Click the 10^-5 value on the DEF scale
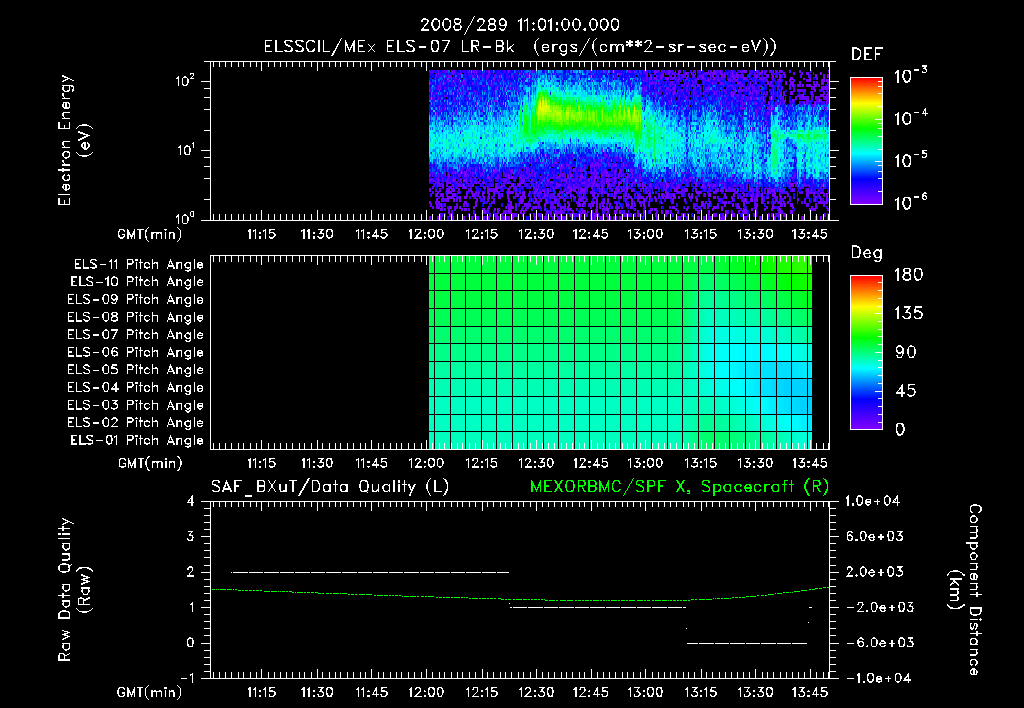1024x708 pixels. 910,160
